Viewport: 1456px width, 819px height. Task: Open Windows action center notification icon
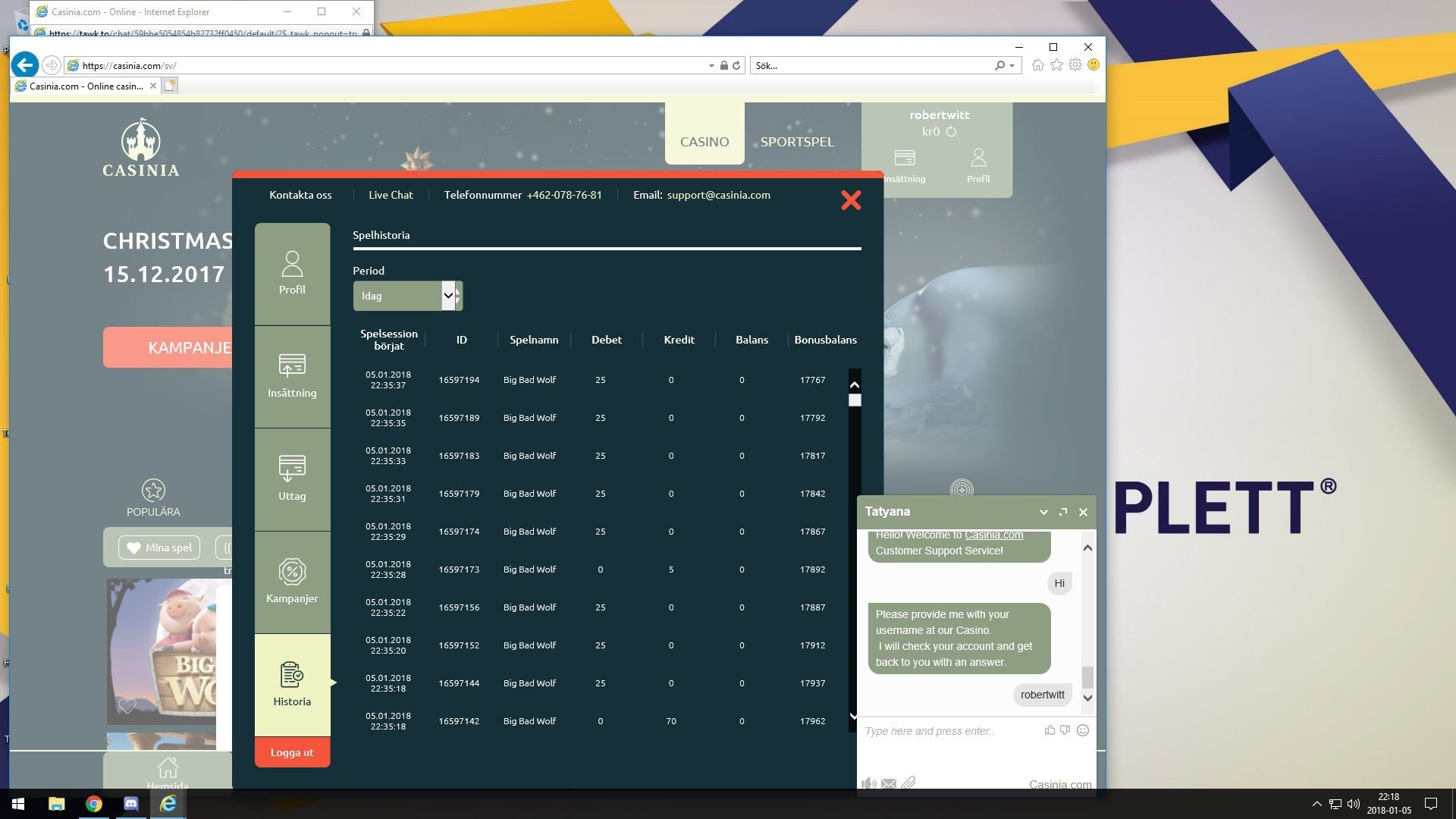tap(1431, 804)
